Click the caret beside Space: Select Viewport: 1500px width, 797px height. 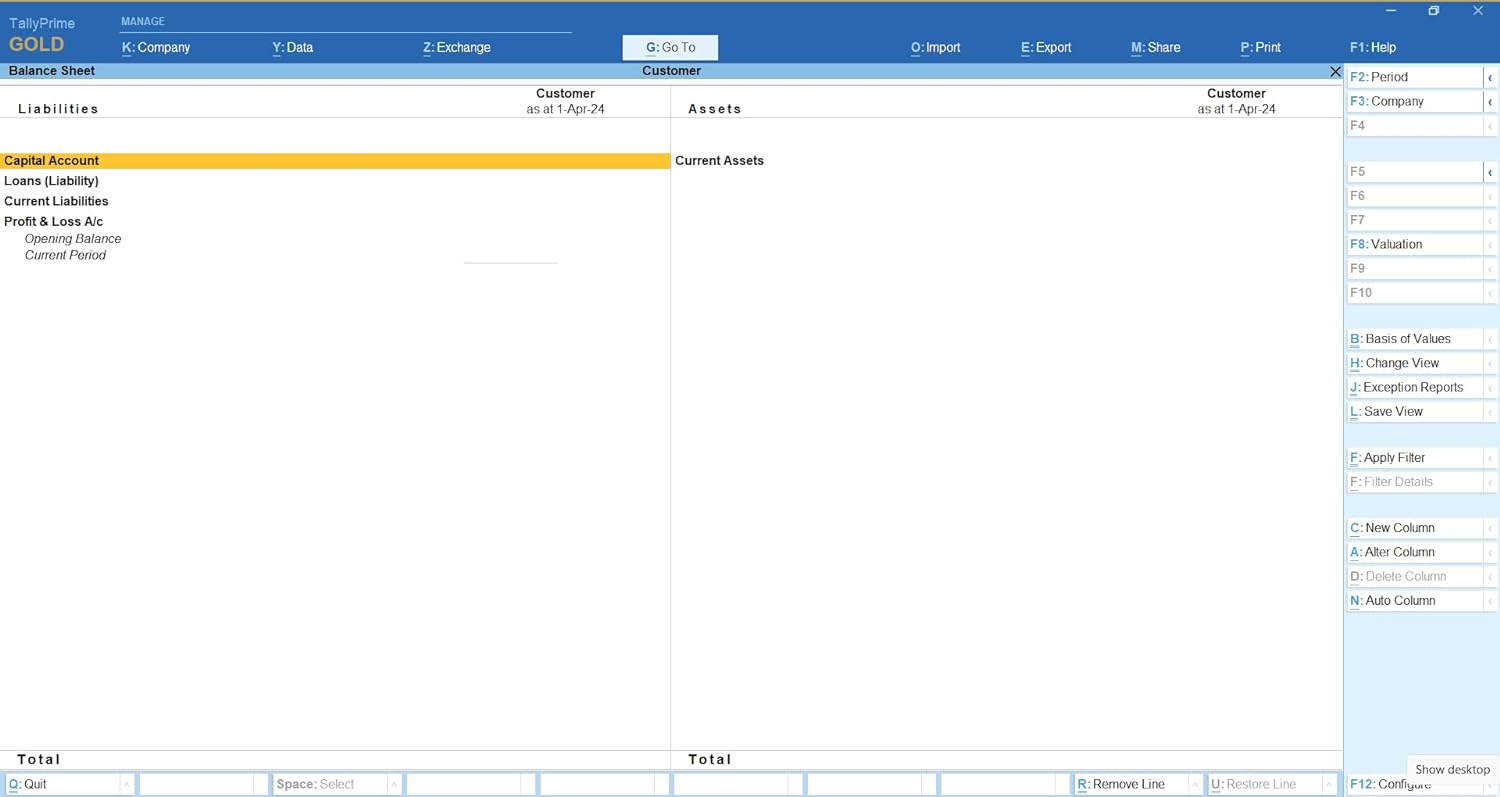point(394,785)
